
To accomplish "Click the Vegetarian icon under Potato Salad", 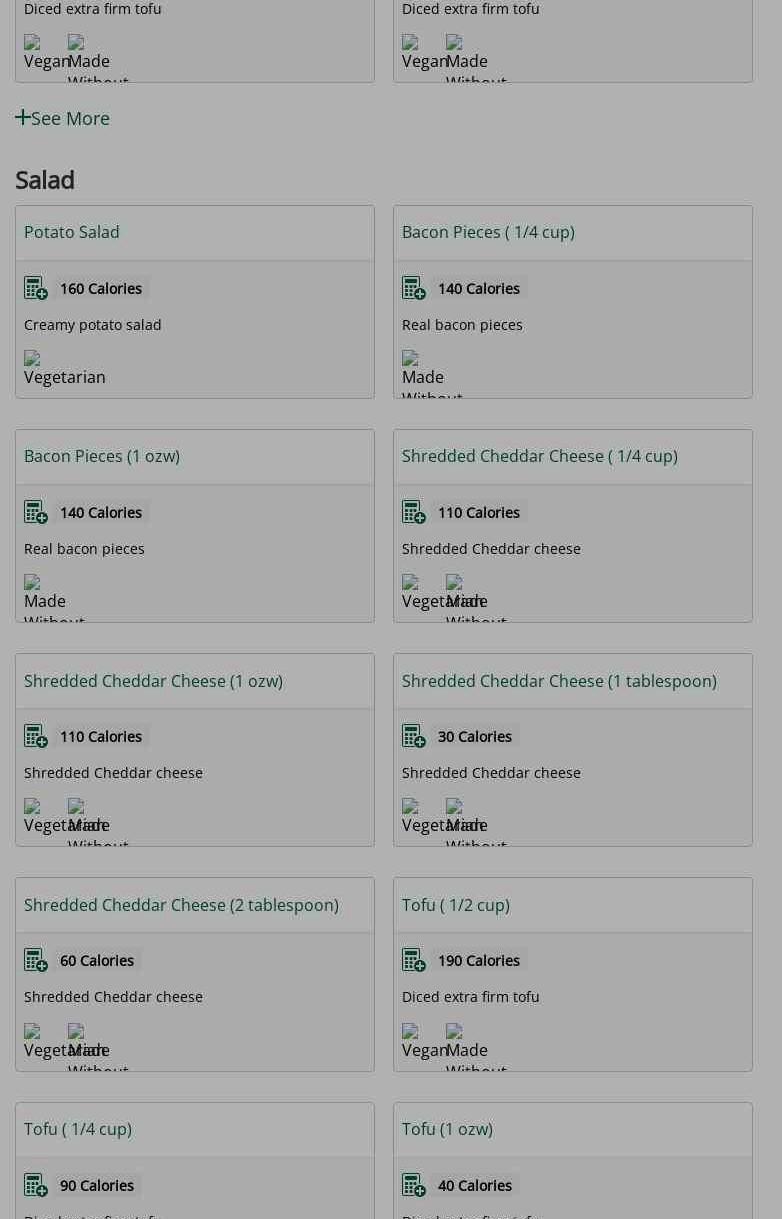I will [x=33, y=358].
